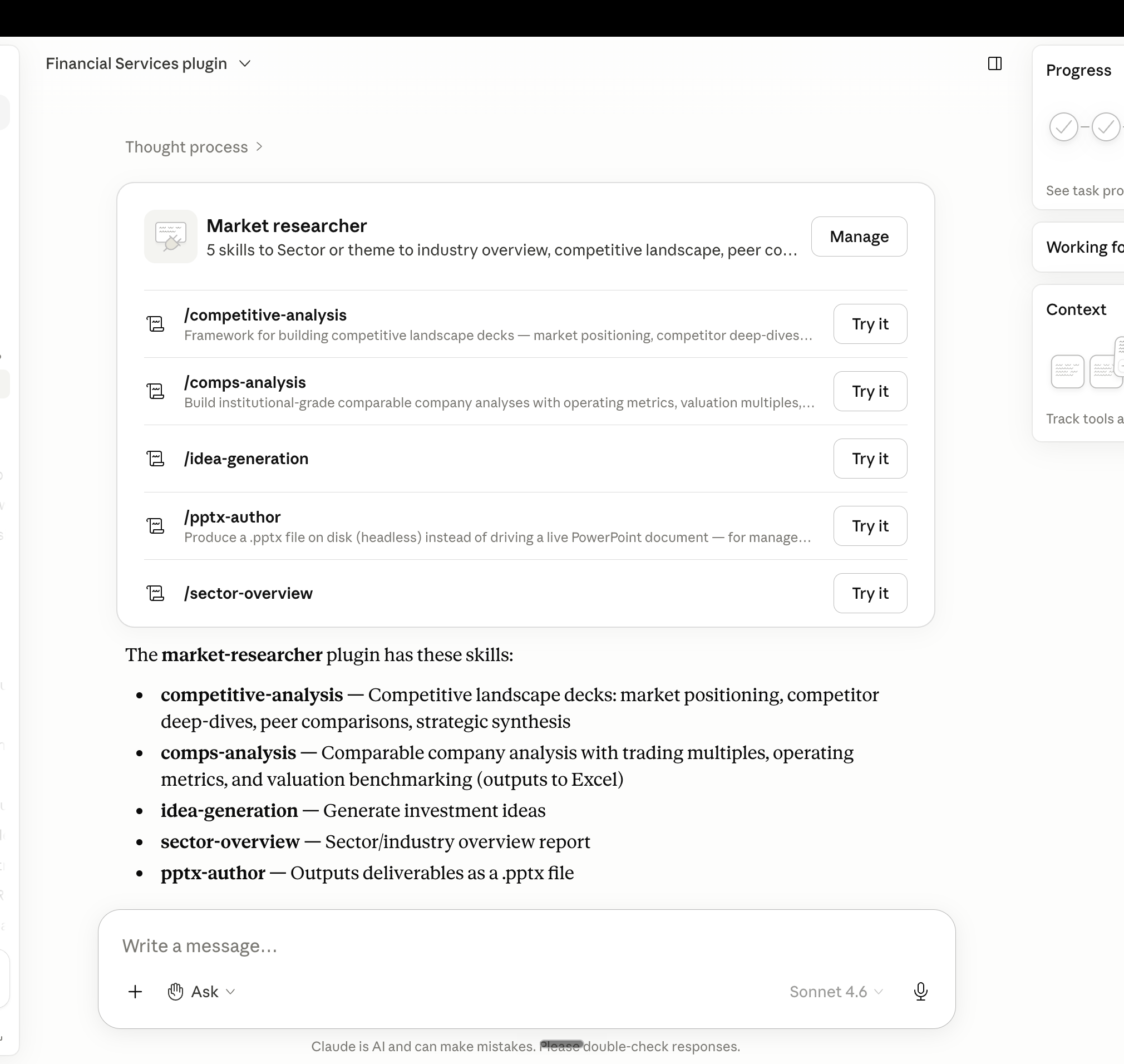Click the /pptx-author skill name
The height and width of the screenshot is (1064, 1124).
click(x=233, y=516)
